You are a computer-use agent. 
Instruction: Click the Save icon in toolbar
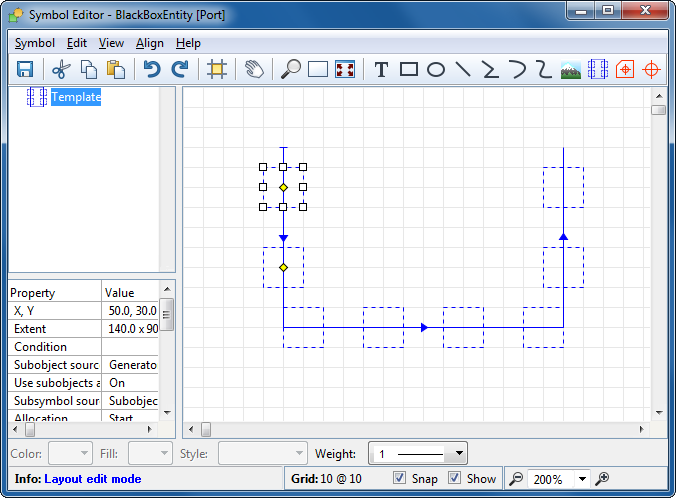tap(25, 69)
